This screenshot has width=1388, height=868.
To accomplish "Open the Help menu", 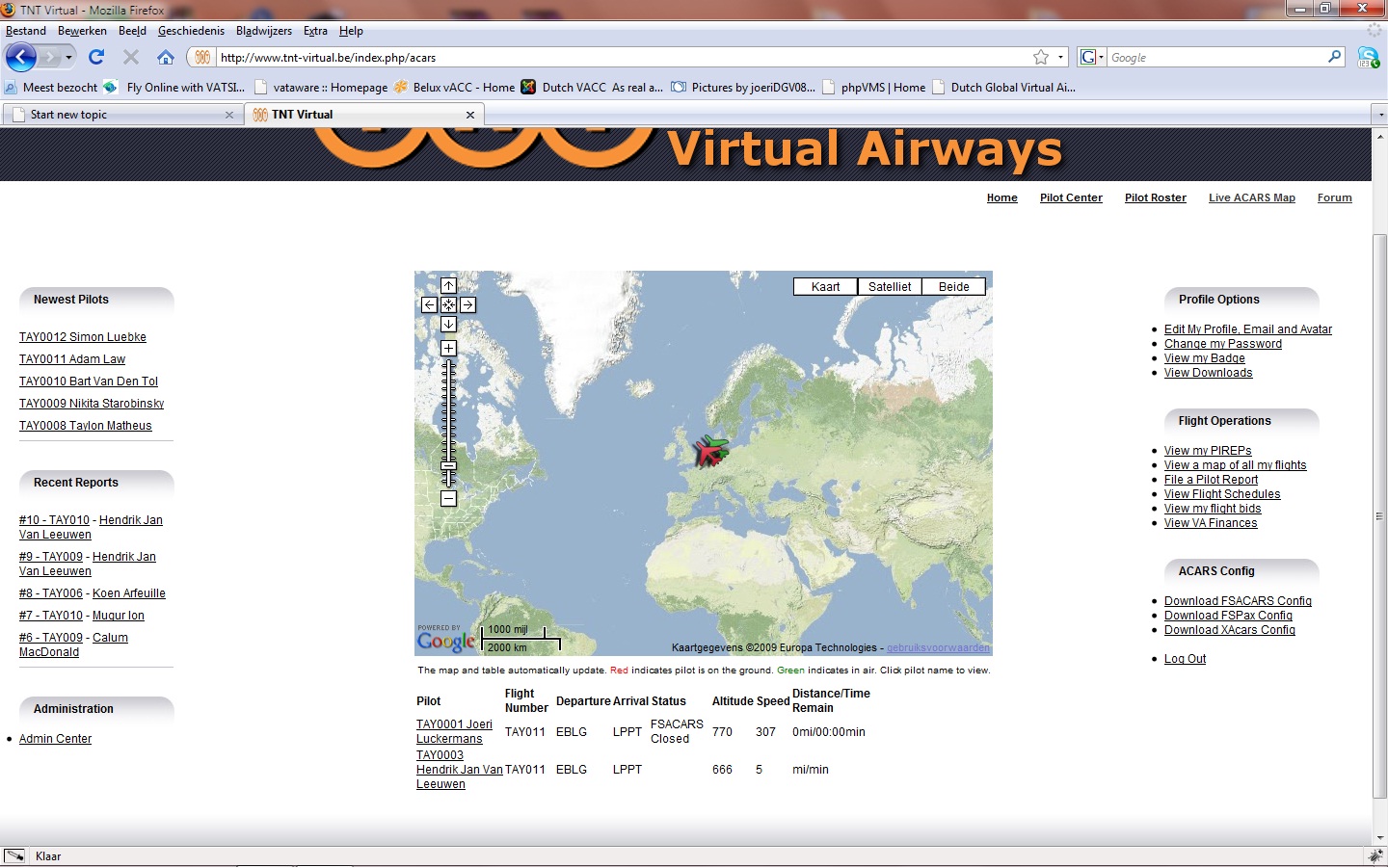I will point(351,31).
